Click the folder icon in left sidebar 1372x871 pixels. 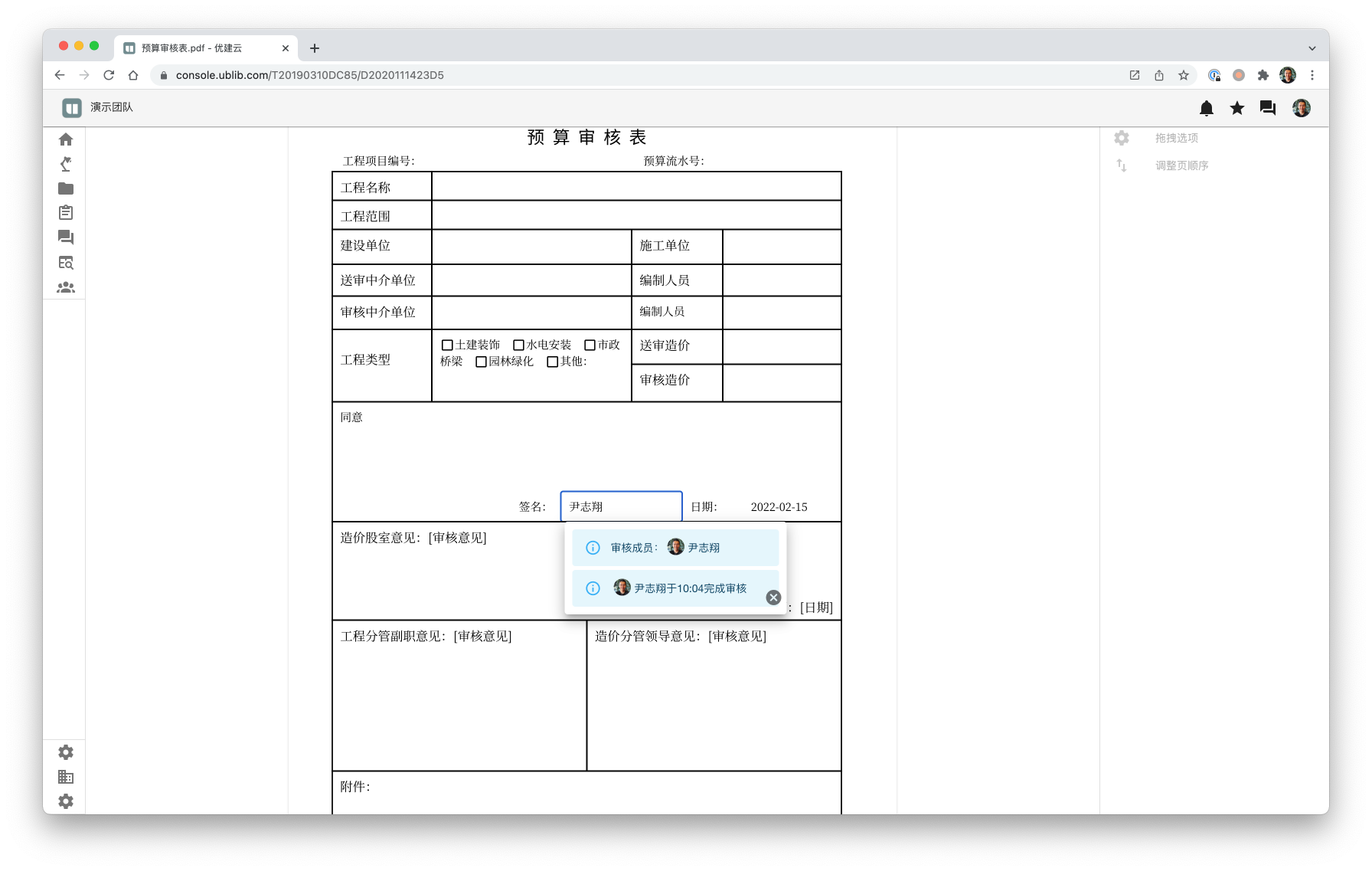click(x=66, y=188)
